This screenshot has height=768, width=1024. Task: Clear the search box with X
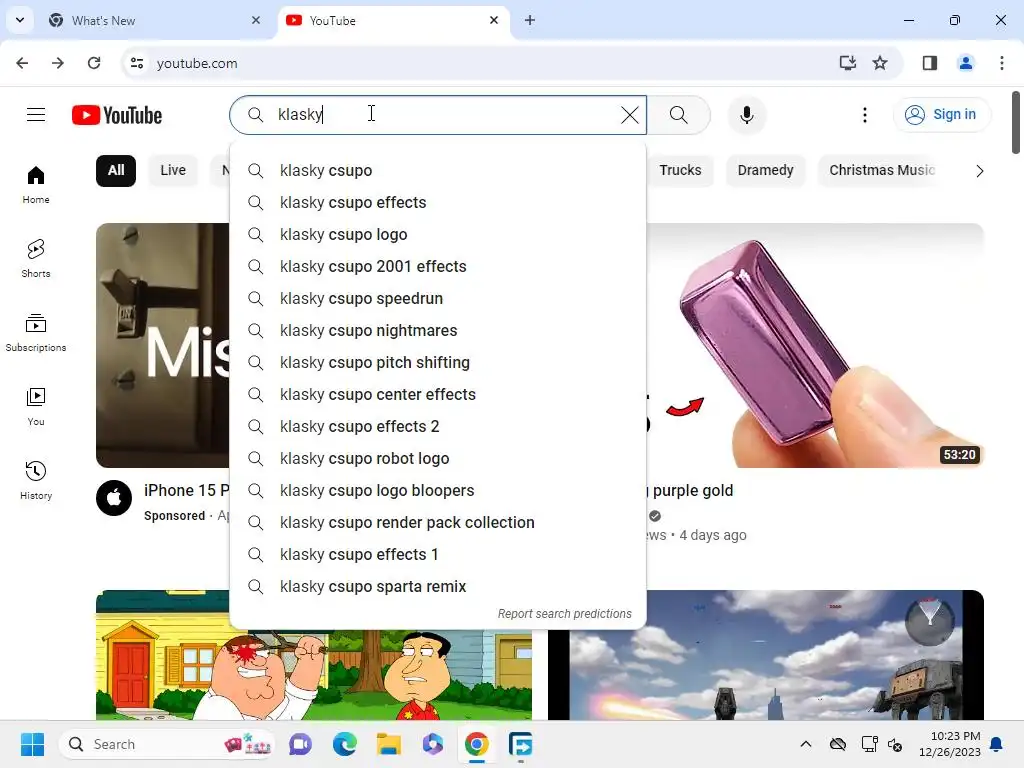[630, 115]
